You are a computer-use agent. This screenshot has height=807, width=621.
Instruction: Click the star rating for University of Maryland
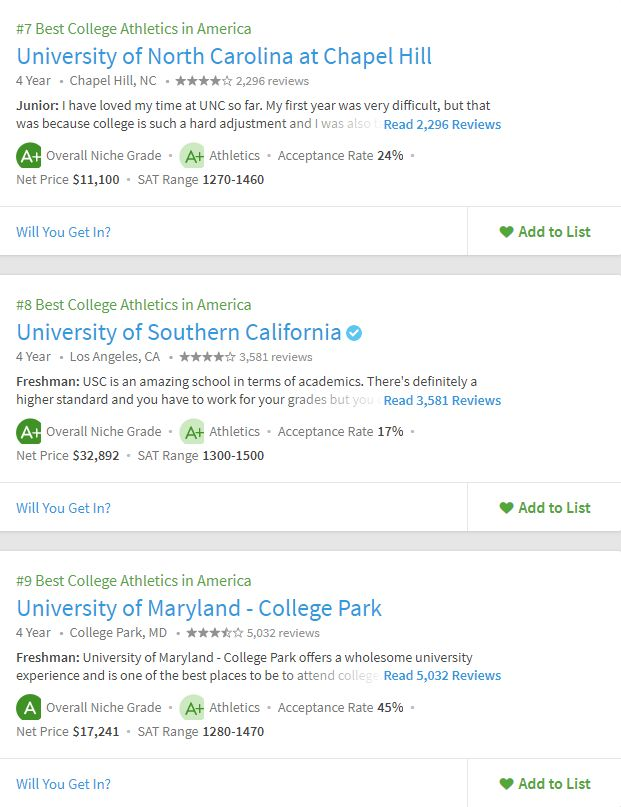coord(215,633)
